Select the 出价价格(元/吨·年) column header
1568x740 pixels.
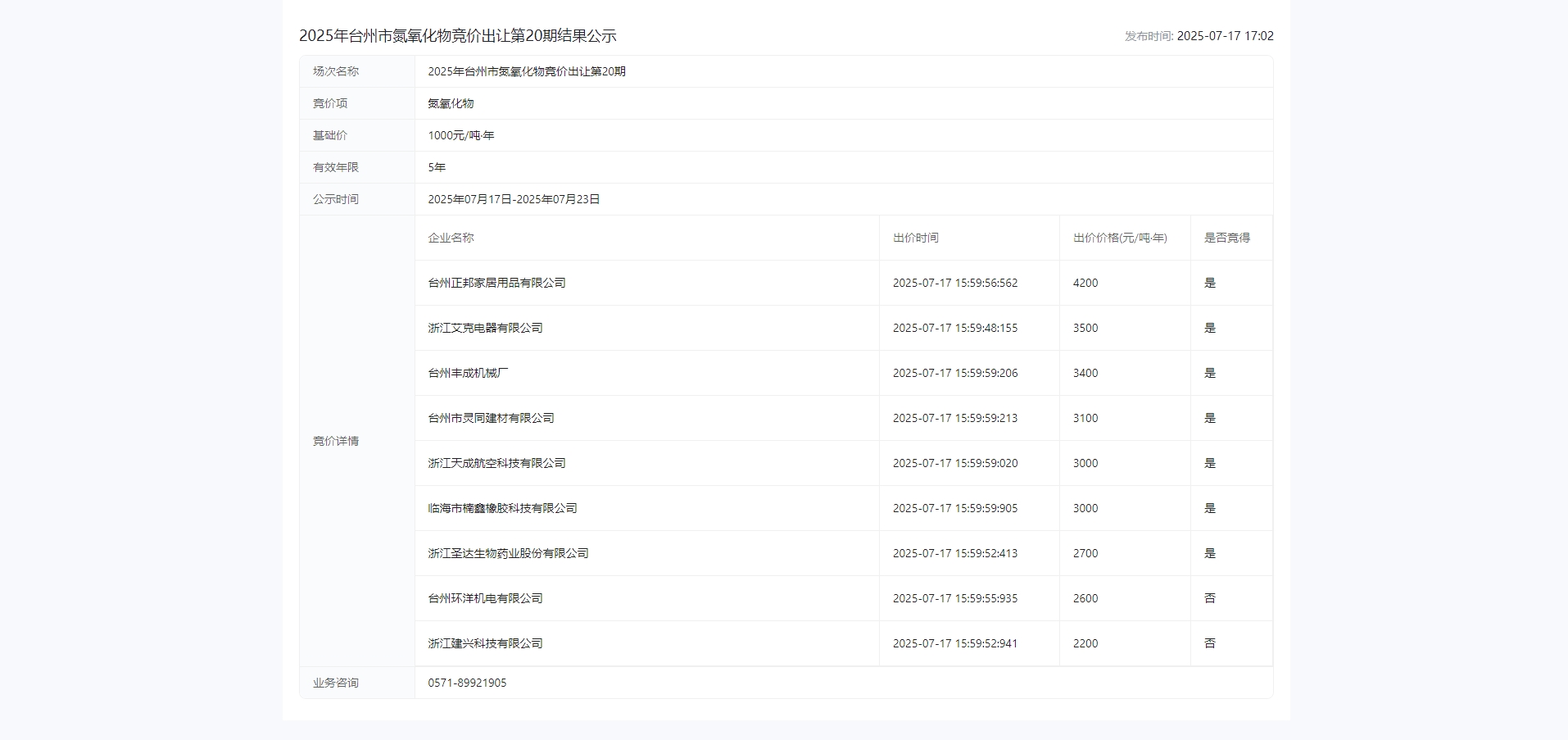click(1121, 238)
